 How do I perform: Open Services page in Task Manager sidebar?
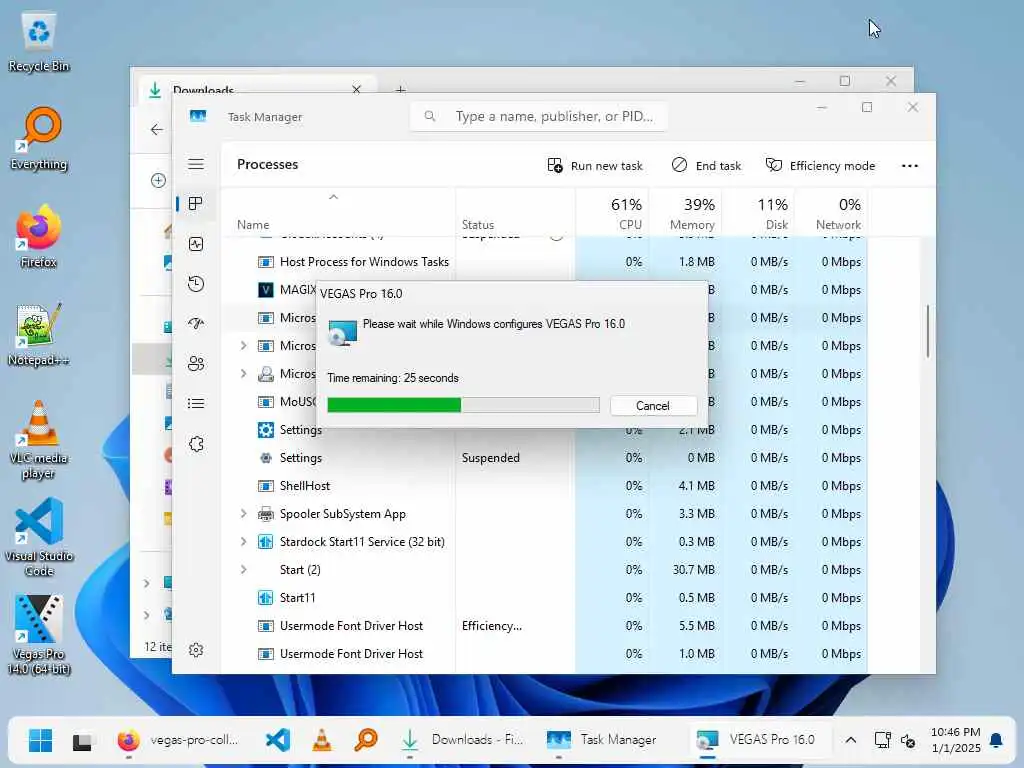196,444
